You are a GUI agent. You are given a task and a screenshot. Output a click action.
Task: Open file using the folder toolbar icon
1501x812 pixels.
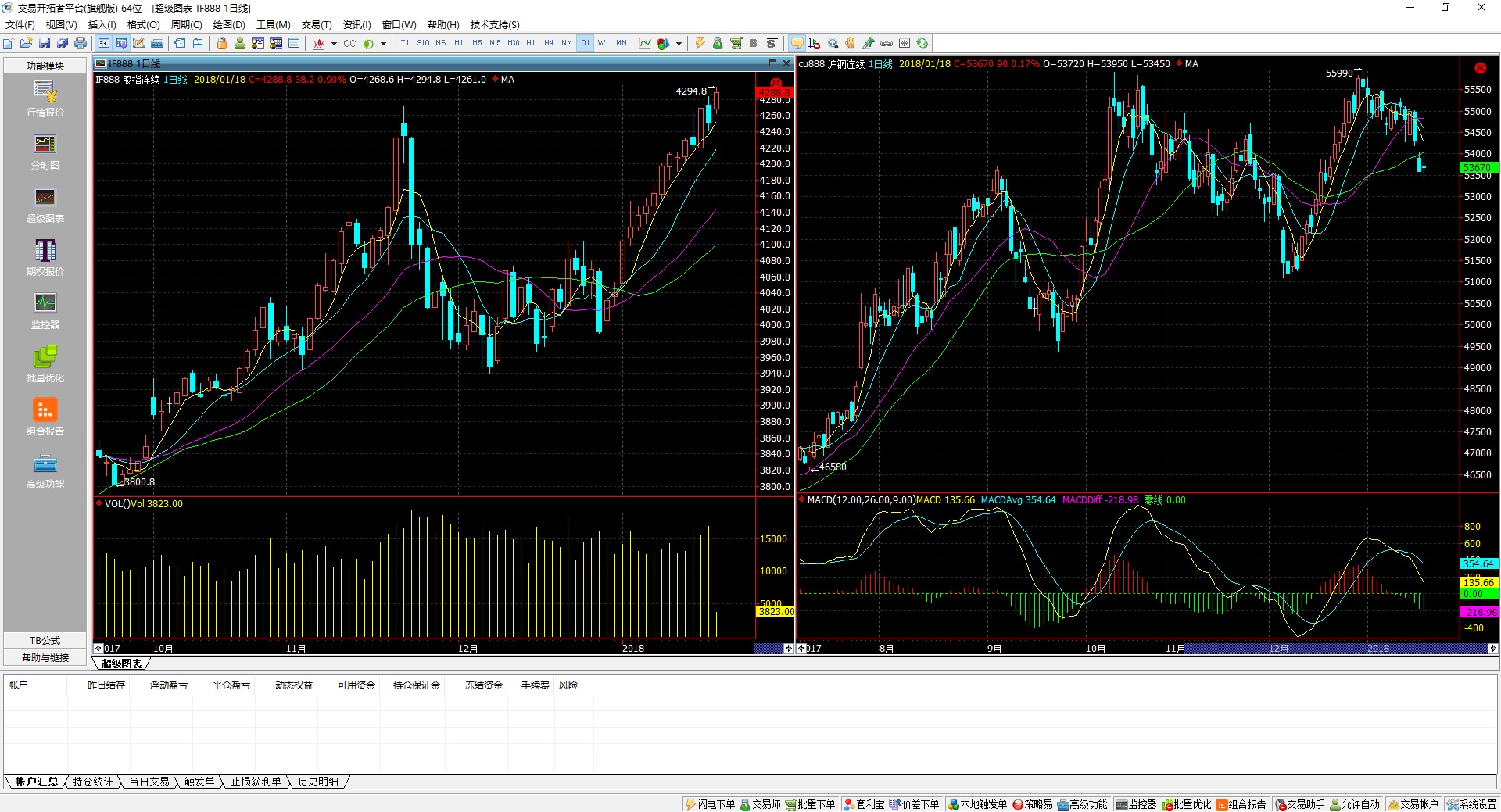[x=27, y=43]
